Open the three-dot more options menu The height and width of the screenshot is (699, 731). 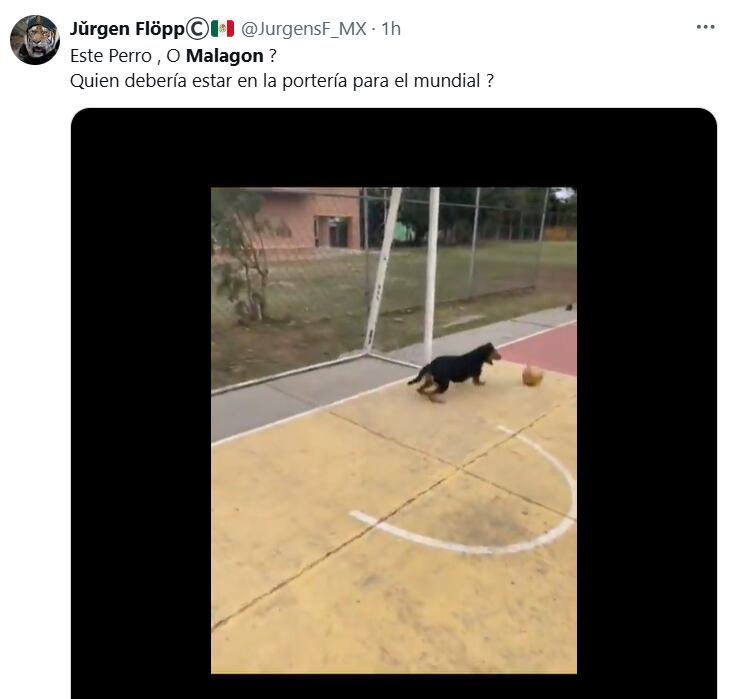pos(705,27)
